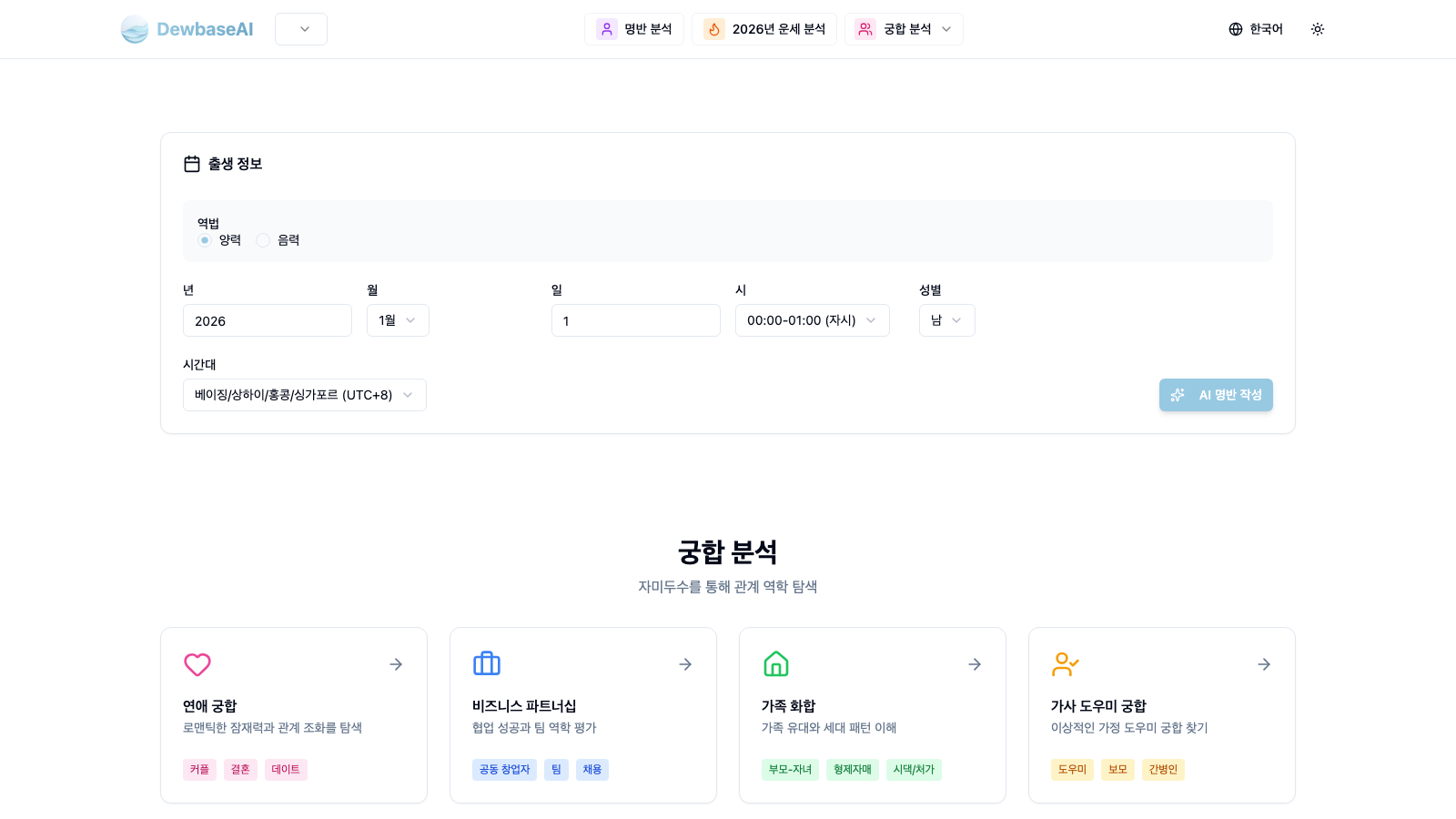
Task: Click the 커플 tag
Action: 200,770
